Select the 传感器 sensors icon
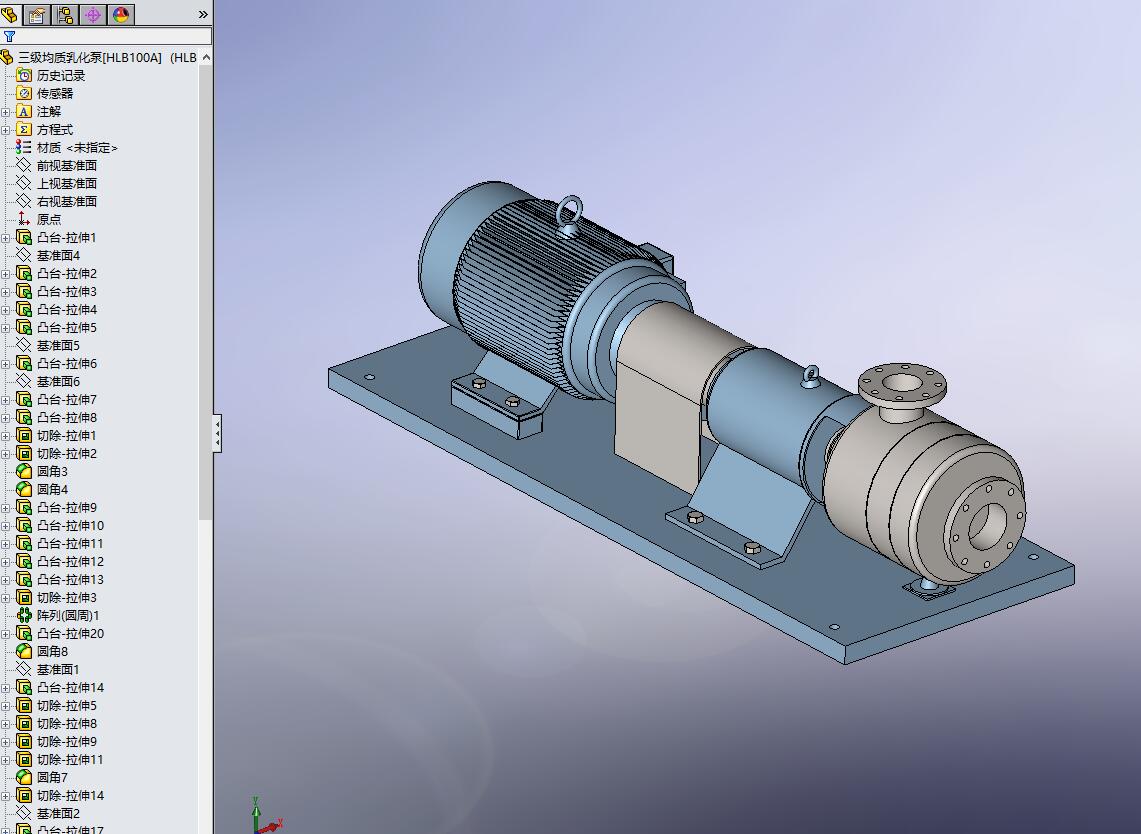 pos(24,93)
